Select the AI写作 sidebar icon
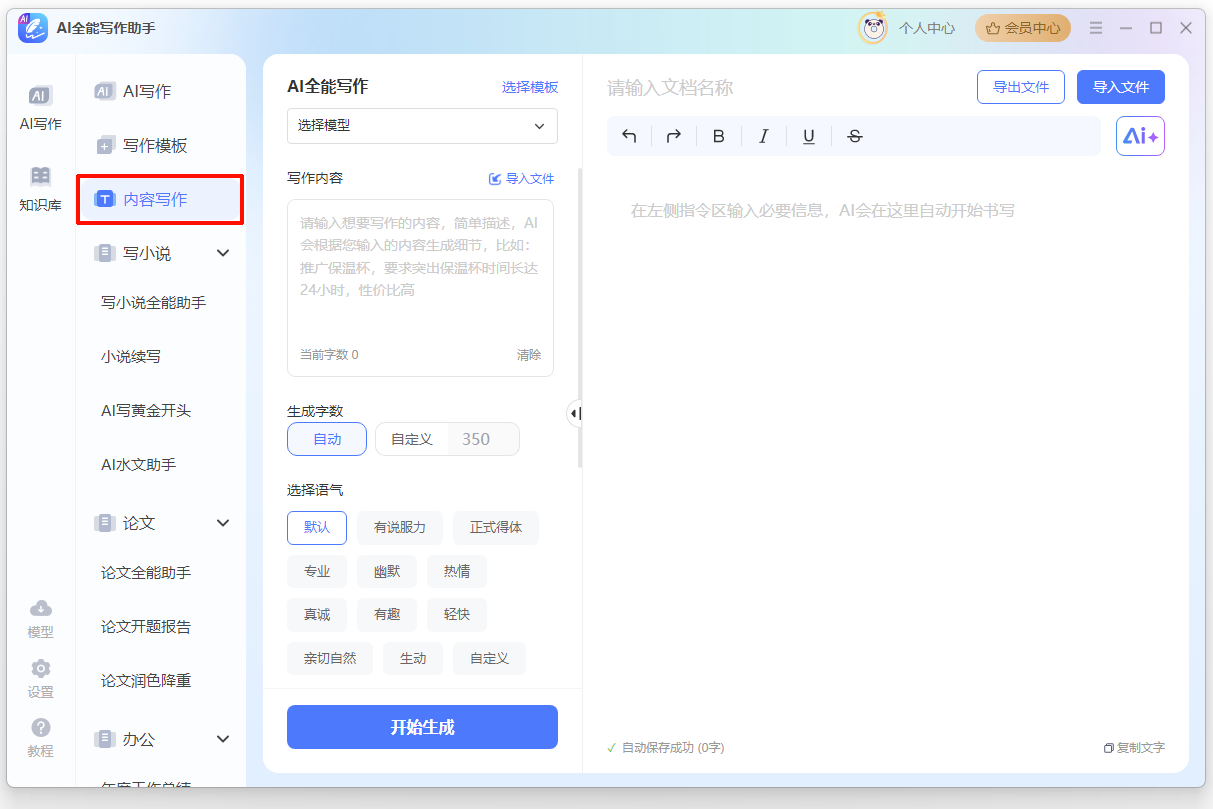 coord(39,103)
